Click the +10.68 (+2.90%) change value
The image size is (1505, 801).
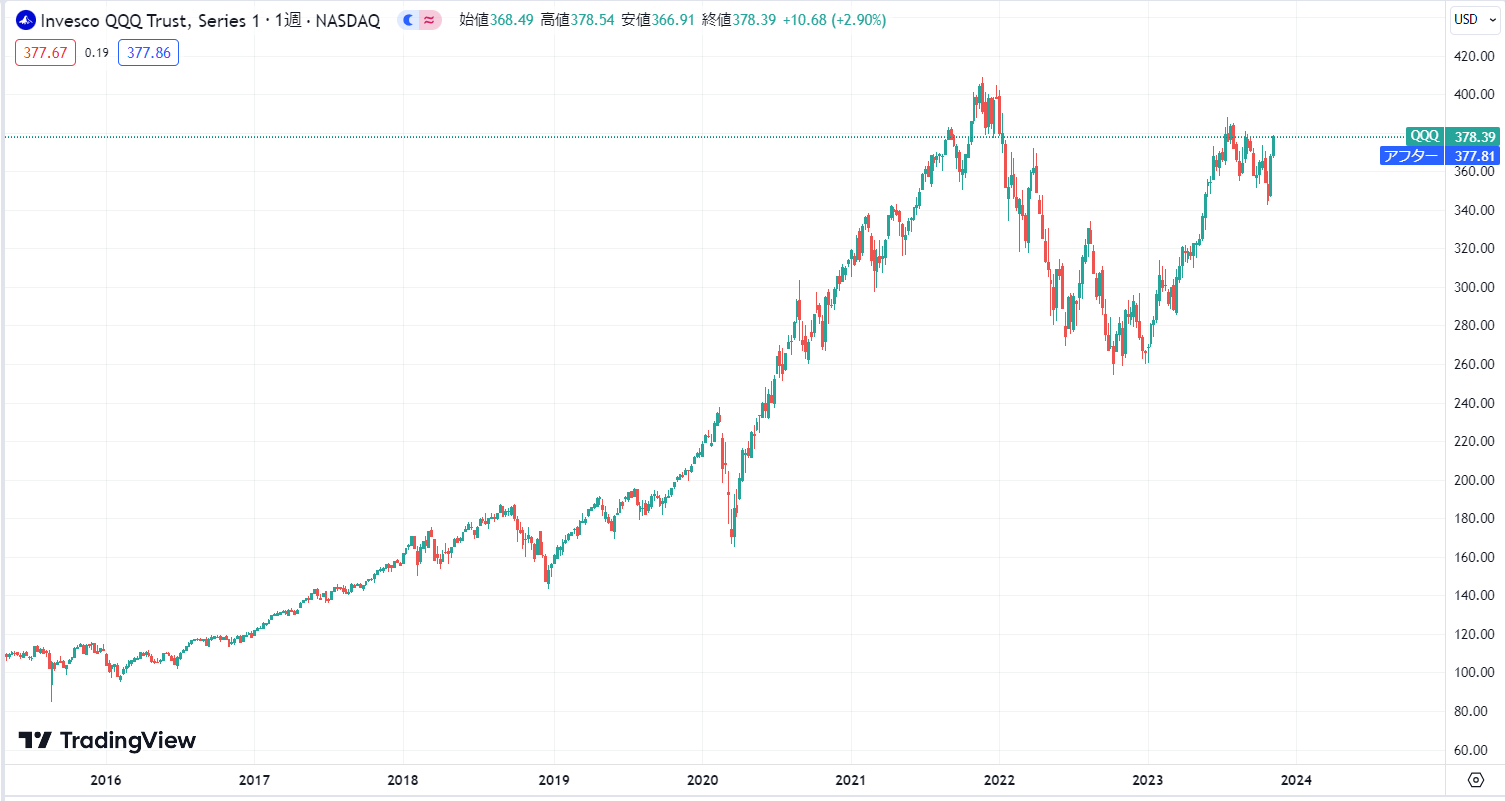point(834,20)
